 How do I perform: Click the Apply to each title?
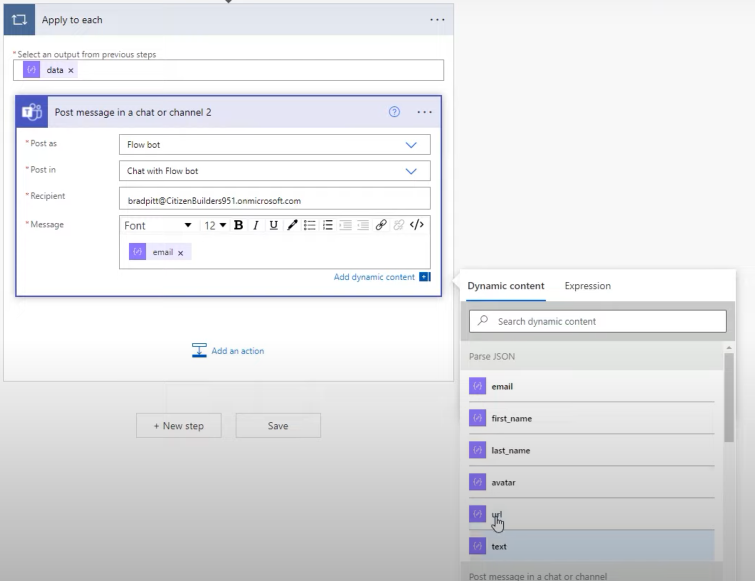[72, 20]
